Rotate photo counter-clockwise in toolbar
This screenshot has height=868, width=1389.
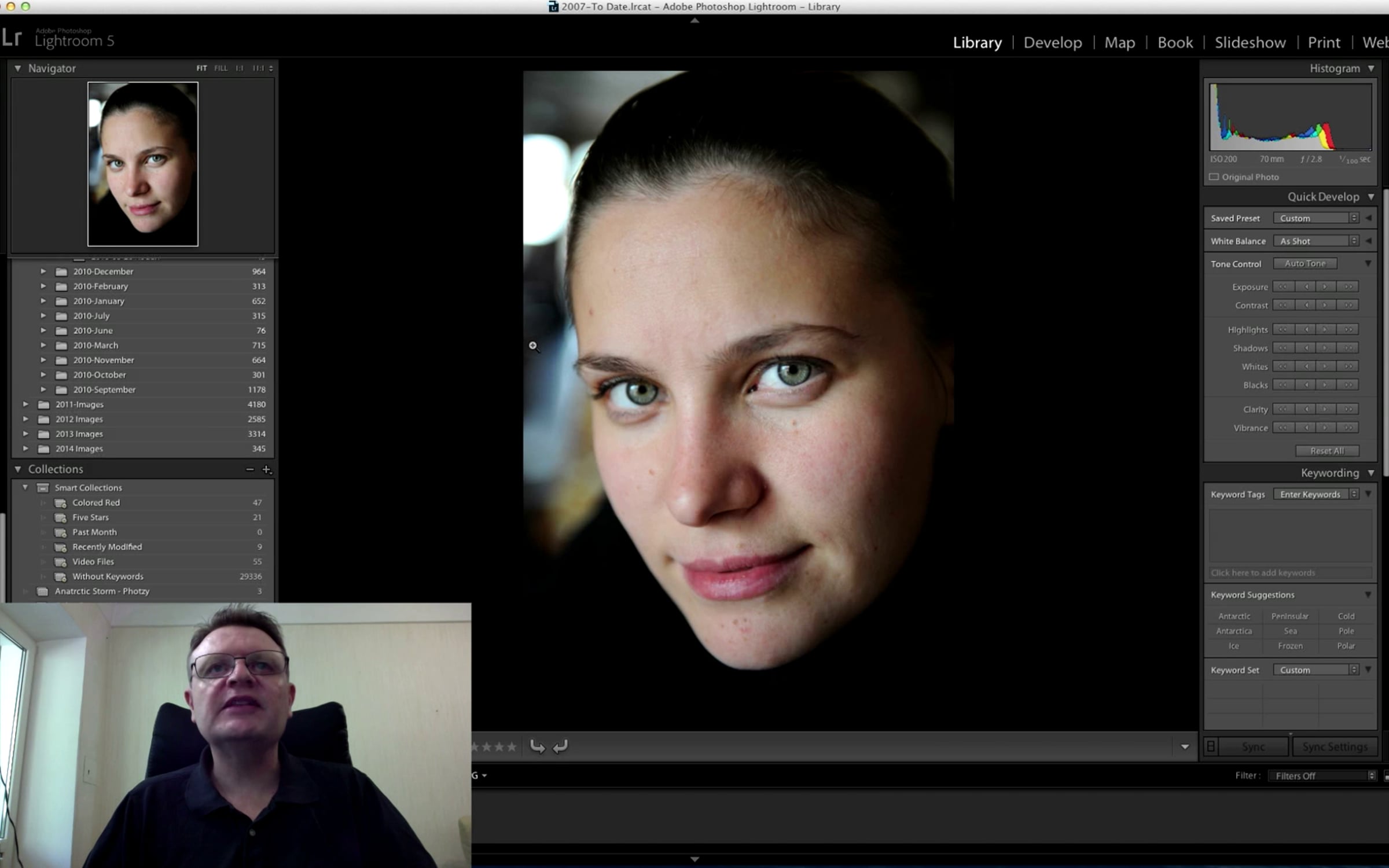tap(537, 746)
